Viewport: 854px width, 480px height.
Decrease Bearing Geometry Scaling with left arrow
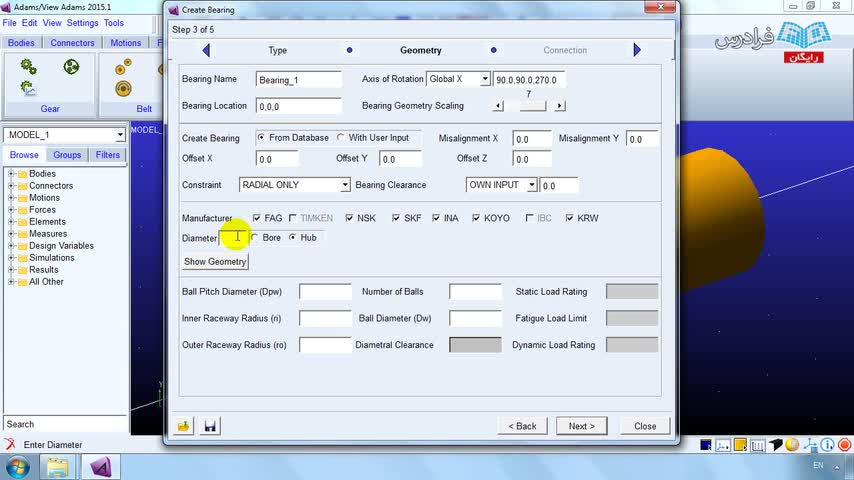tap(498, 106)
